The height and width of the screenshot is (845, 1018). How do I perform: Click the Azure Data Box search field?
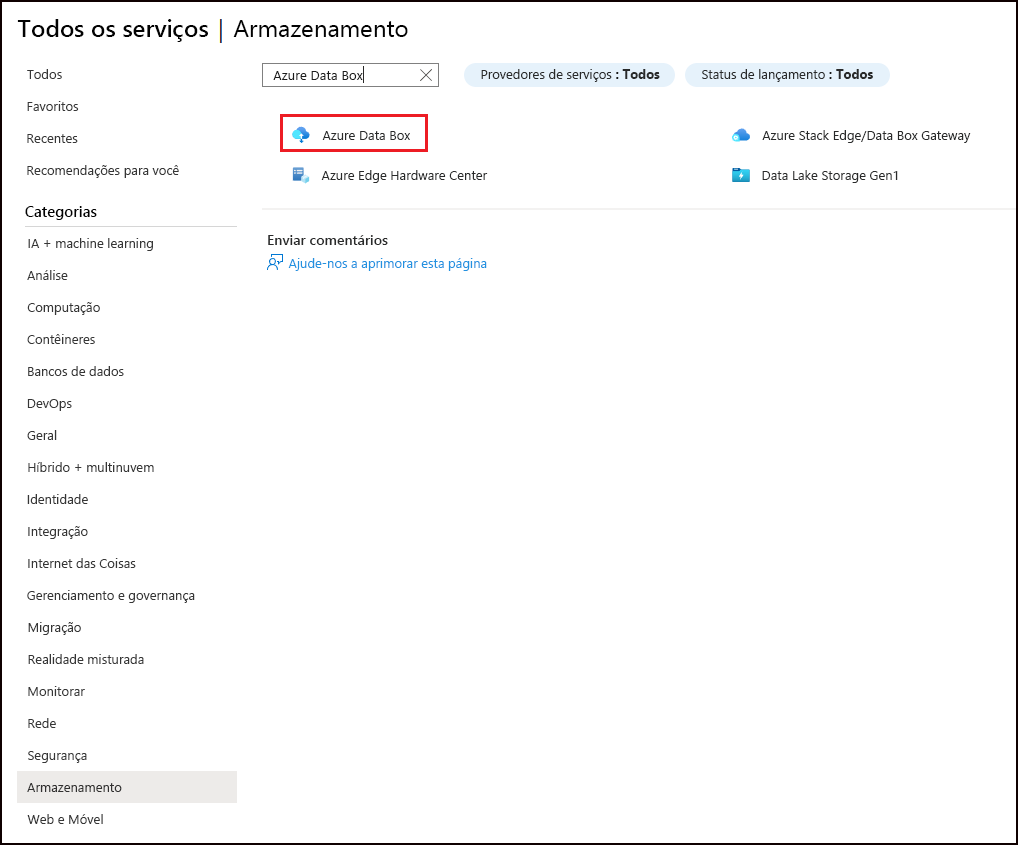340,74
